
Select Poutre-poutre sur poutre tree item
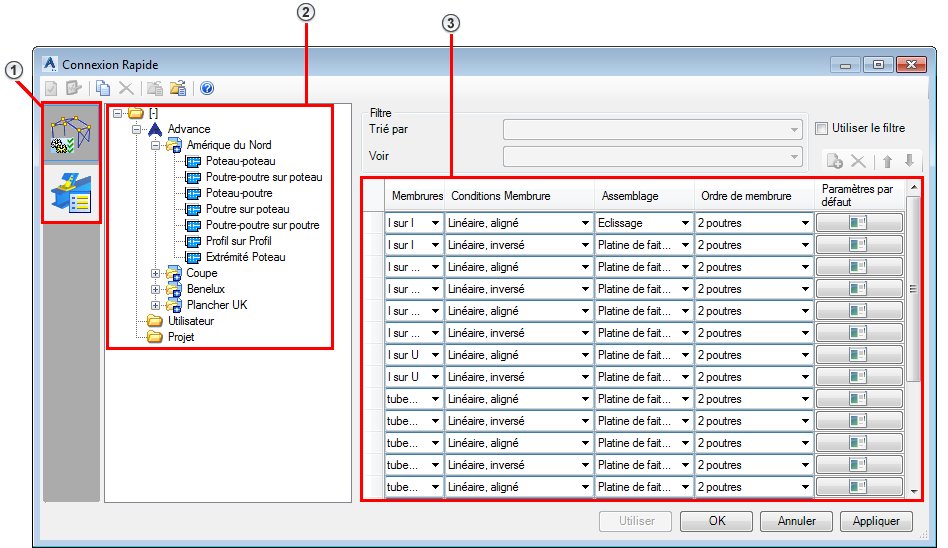(x=262, y=225)
